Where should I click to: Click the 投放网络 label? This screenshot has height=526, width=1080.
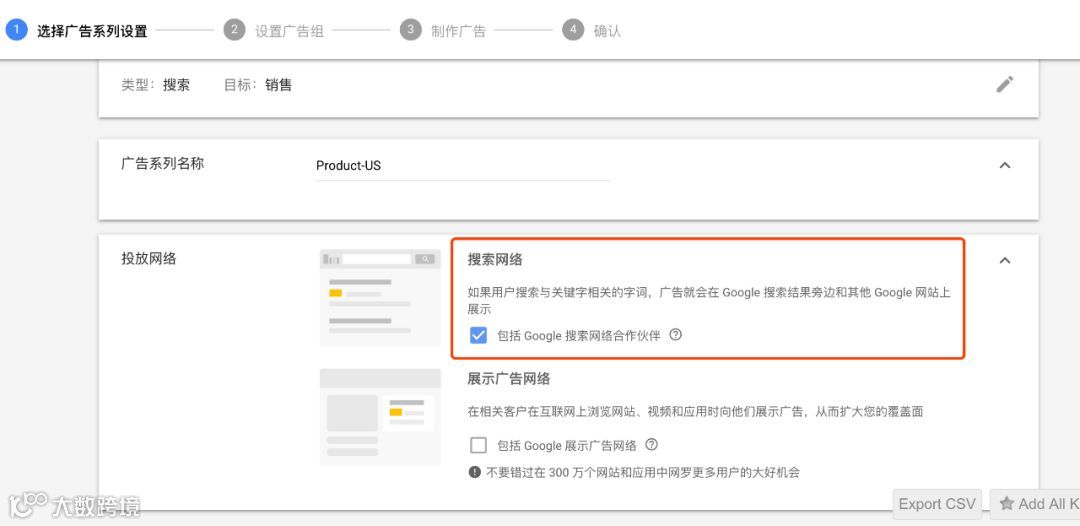coord(149,259)
